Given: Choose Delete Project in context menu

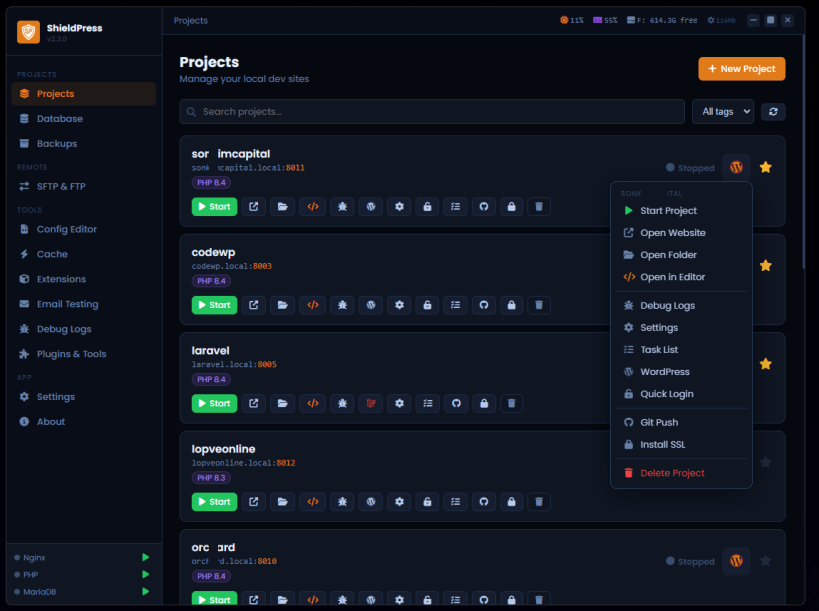Looking at the screenshot, I should (x=681, y=473).
